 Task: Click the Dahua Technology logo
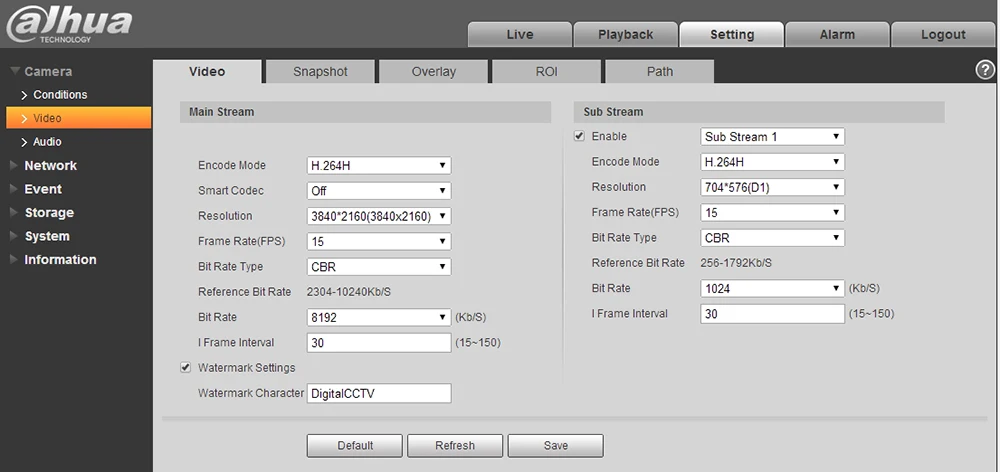pos(69,25)
